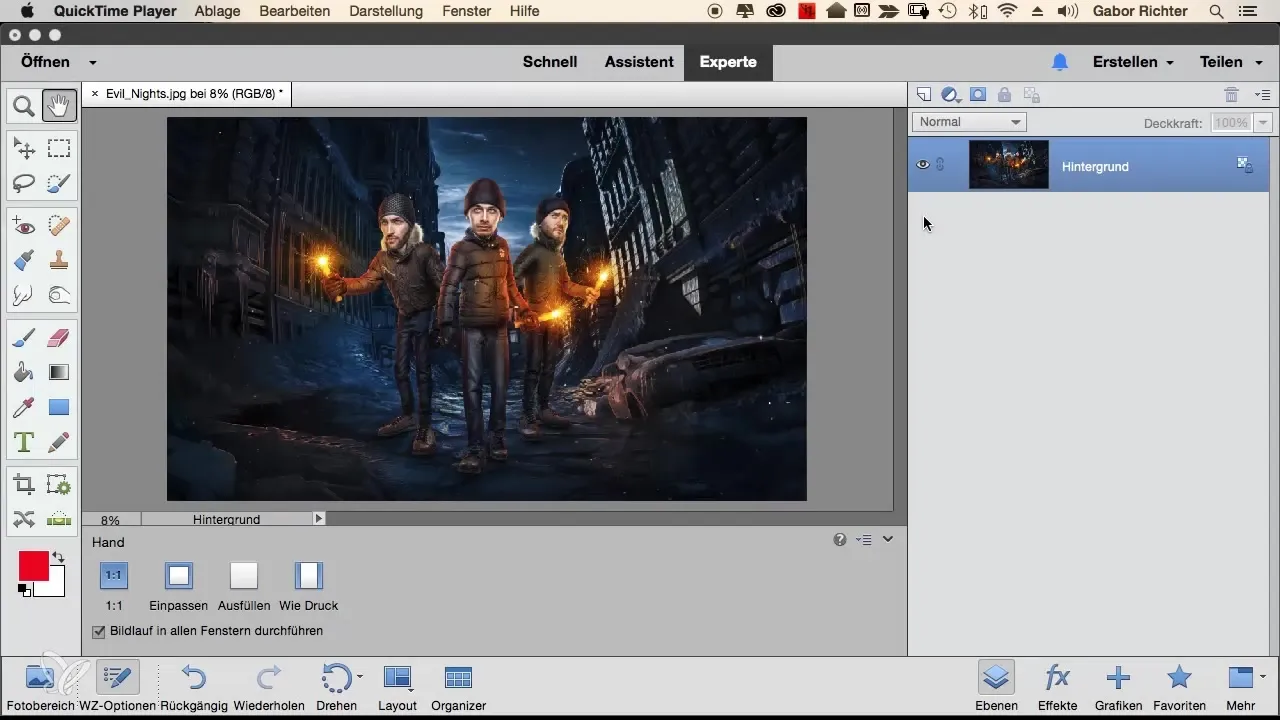Open the red foreground color swatch

[33, 566]
